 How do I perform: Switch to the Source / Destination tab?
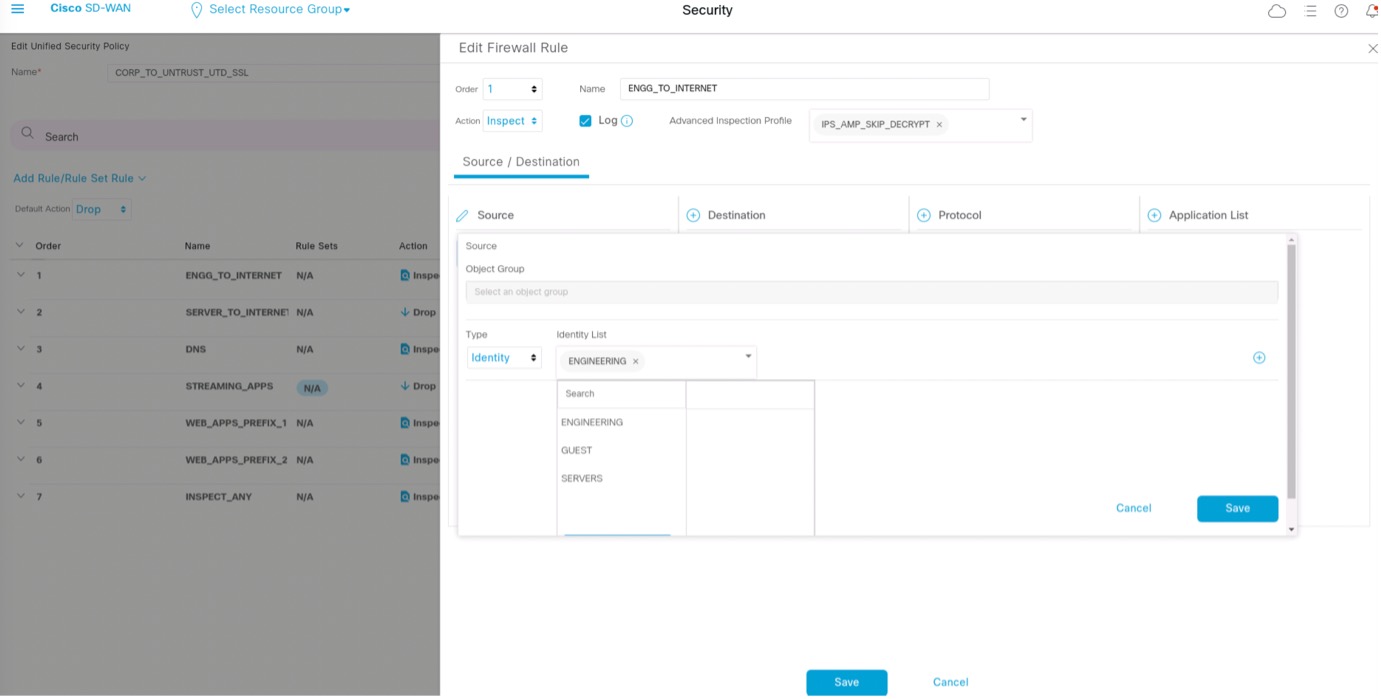tap(520, 161)
